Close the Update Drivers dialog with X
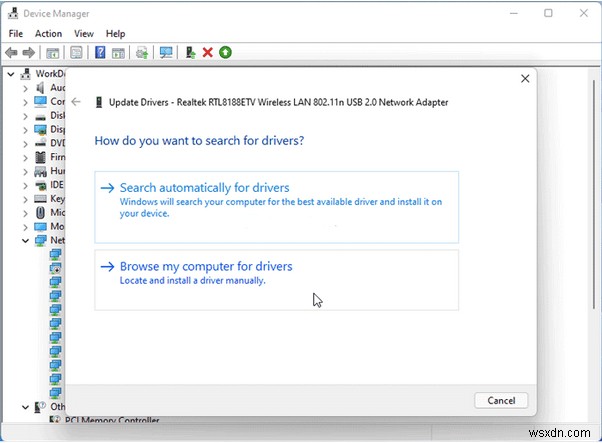This screenshot has height=443, width=602. [x=525, y=78]
